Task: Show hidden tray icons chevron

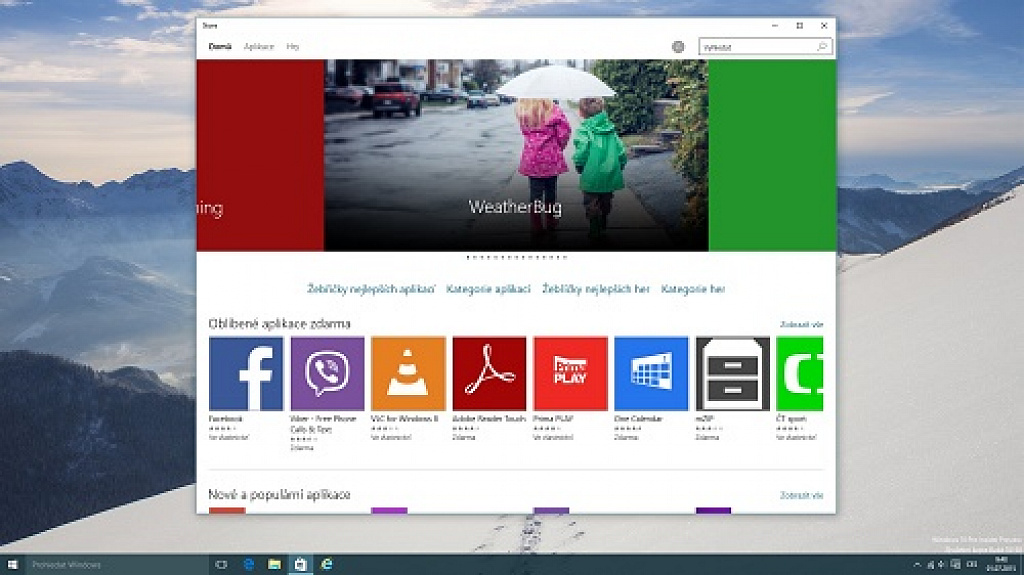Action: (x=917, y=565)
